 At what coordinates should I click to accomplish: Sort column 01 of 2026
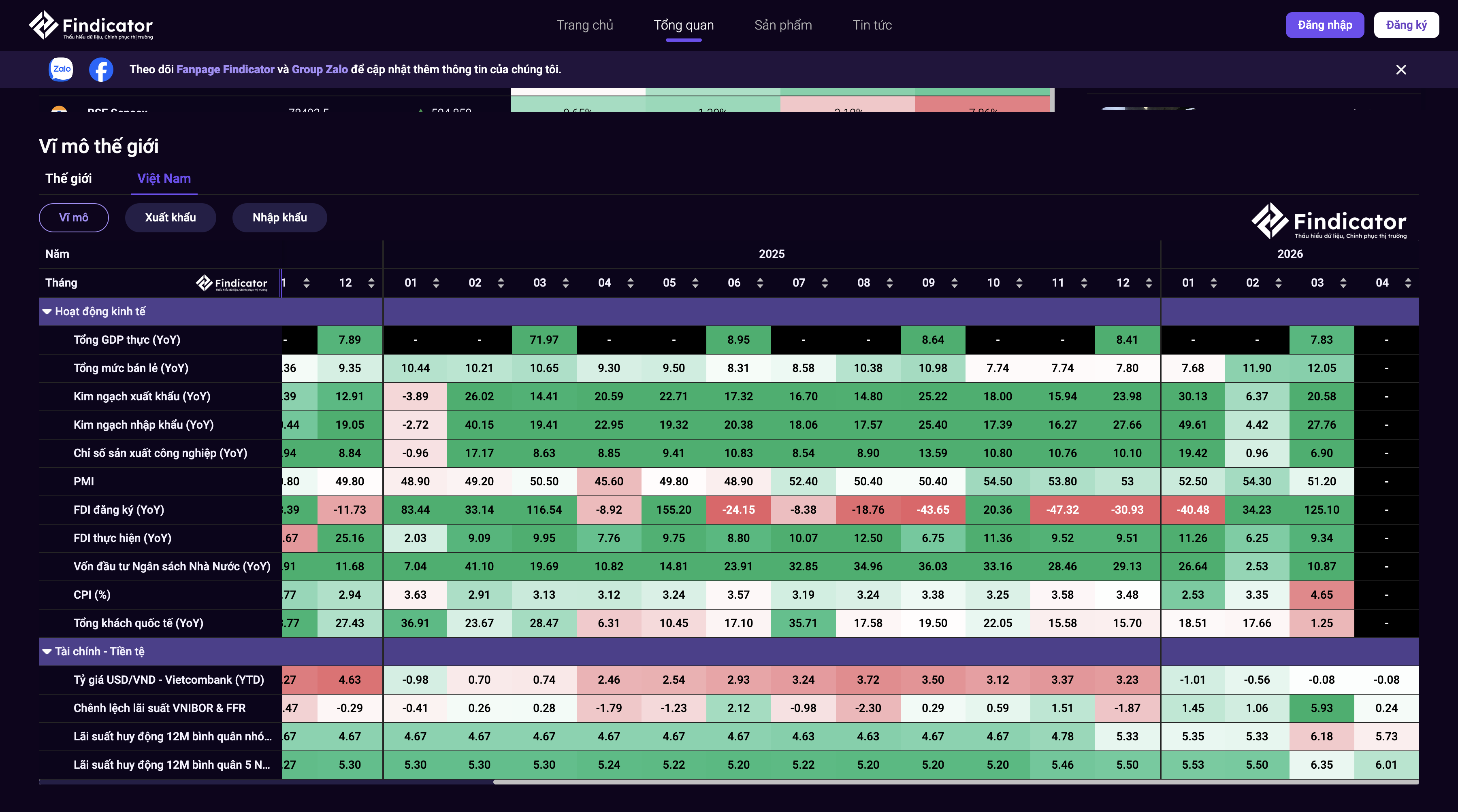(x=1213, y=283)
